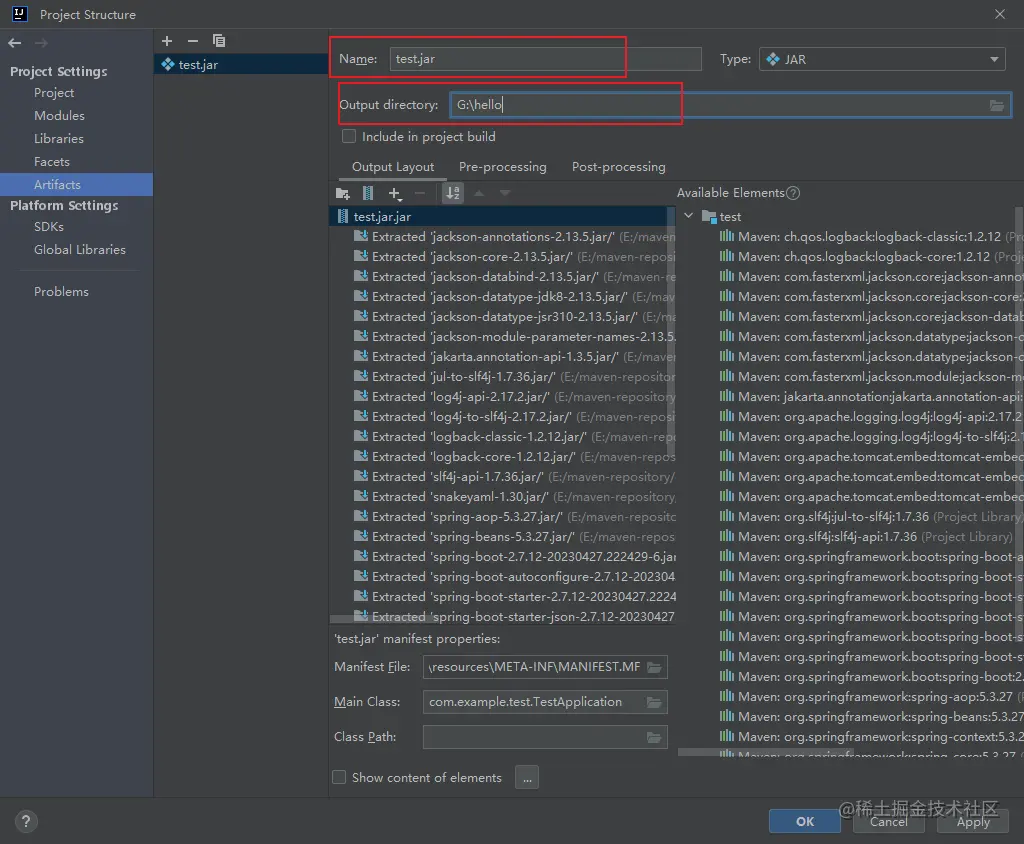Select Maven log4j-api:2.17.2 available element
This screenshot has height=844, width=1024.
coord(871,417)
